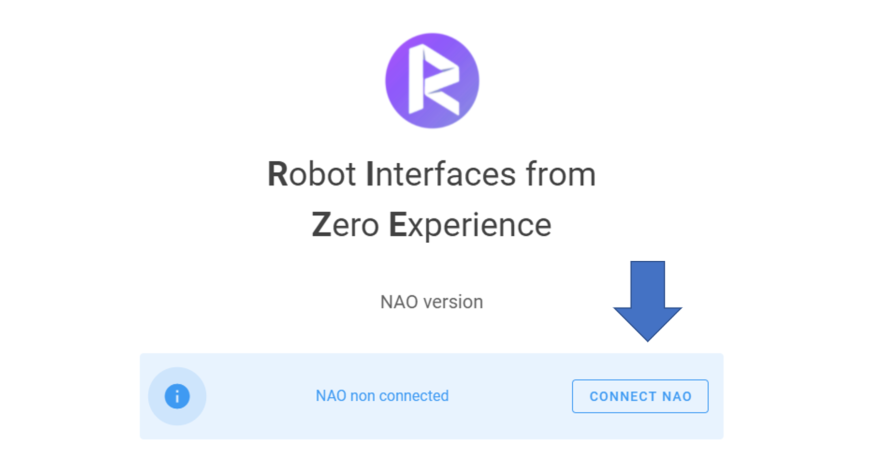Click the 'NAO non connected' status text
881x463 pixels.
pyautogui.click(x=382, y=396)
